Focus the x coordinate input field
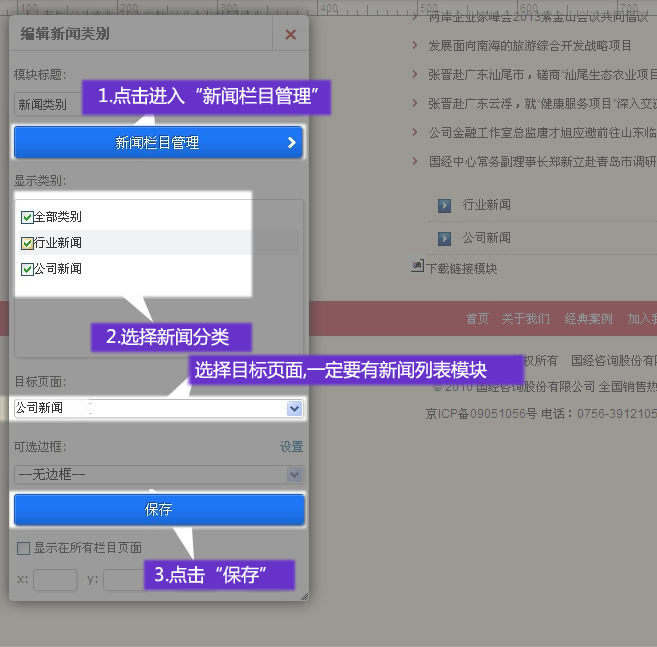The image size is (657, 647). tap(55, 579)
